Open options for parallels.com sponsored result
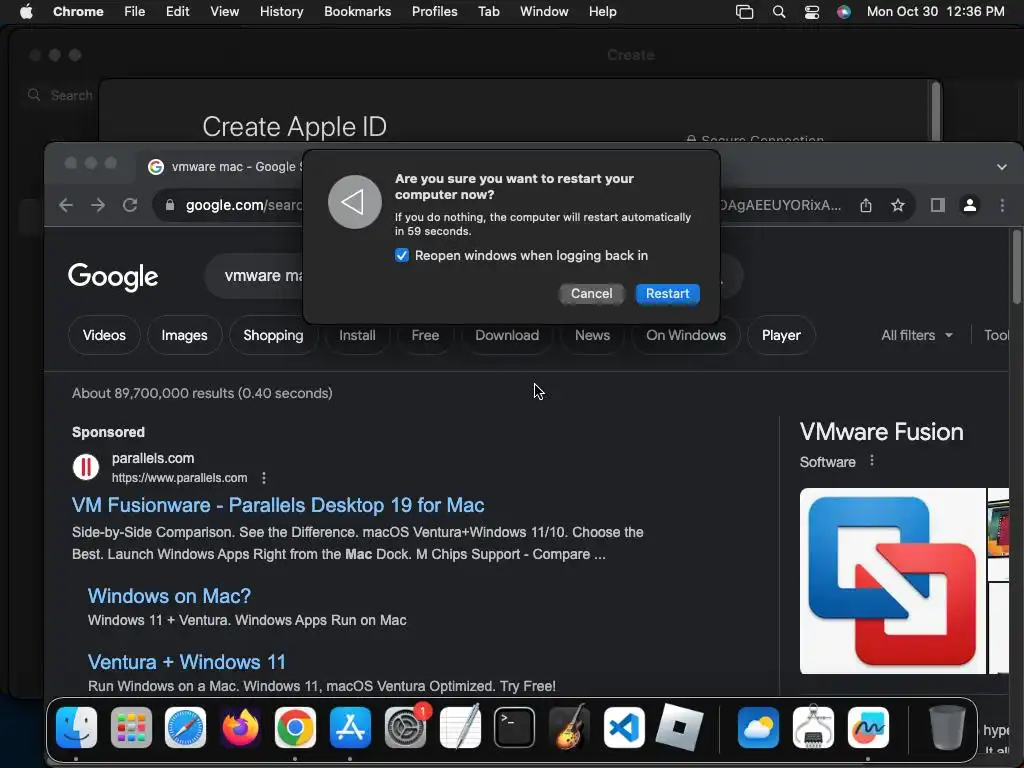Screen dimensions: 1024x768 (264, 478)
